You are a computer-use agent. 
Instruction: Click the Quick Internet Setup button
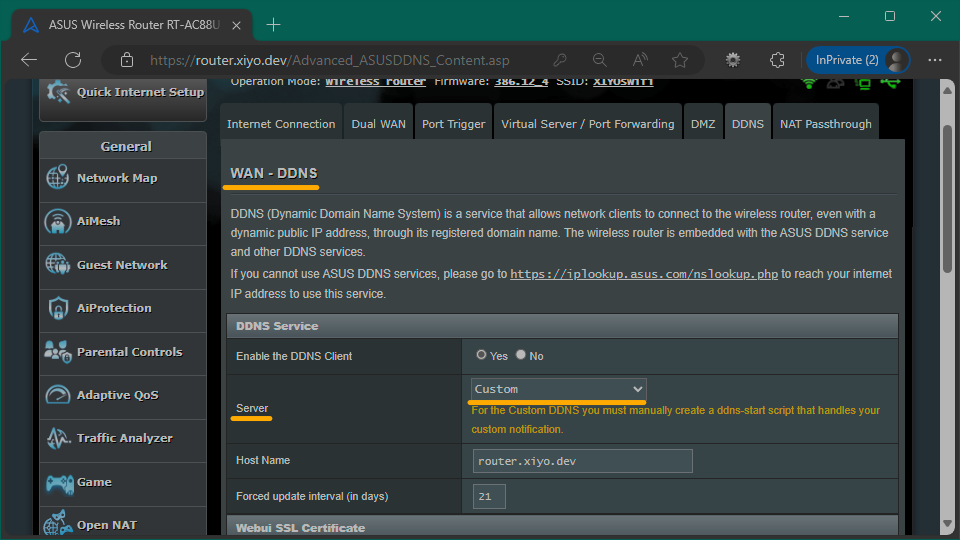(x=122, y=92)
